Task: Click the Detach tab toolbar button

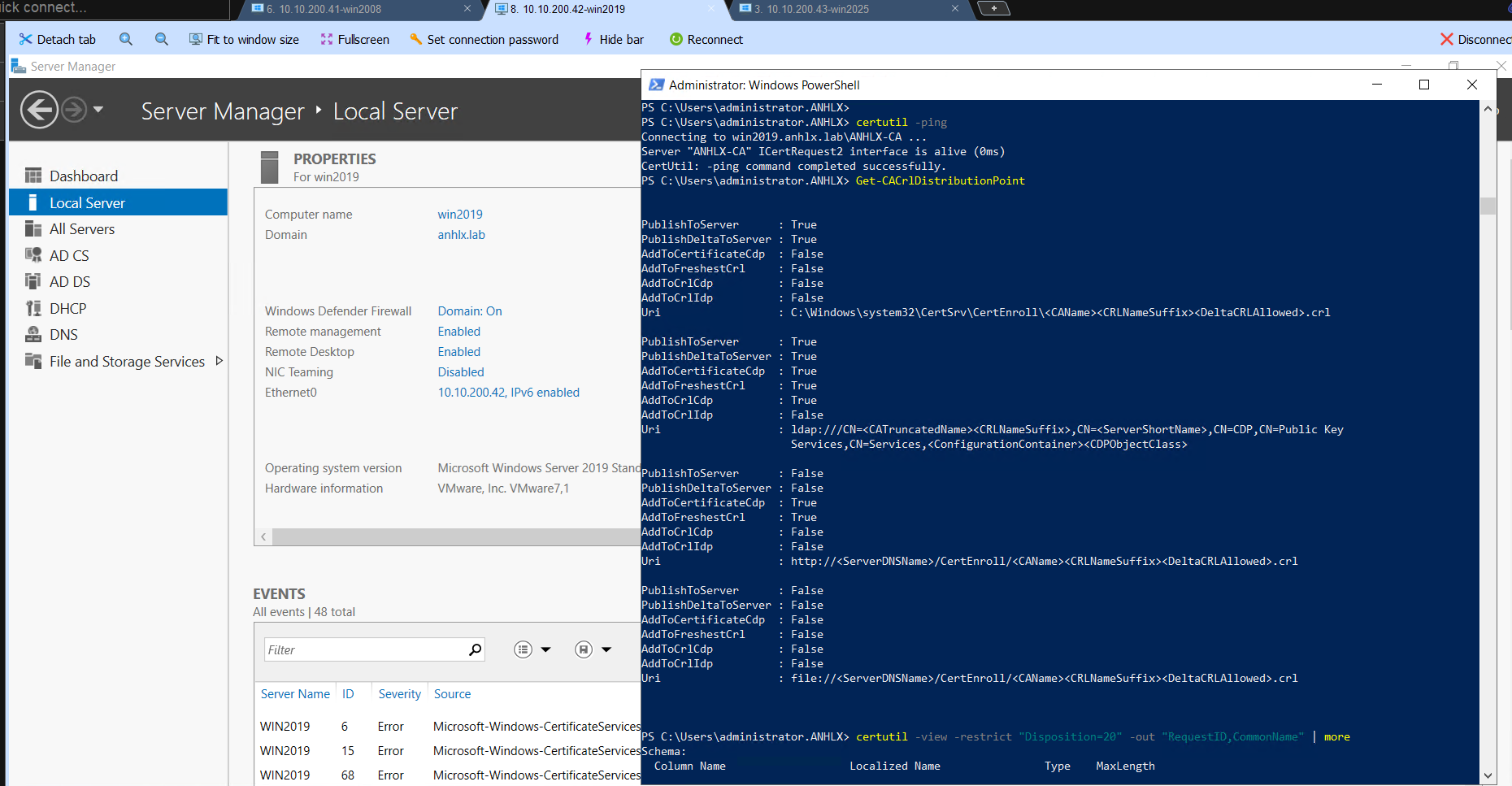Action: click(57, 39)
